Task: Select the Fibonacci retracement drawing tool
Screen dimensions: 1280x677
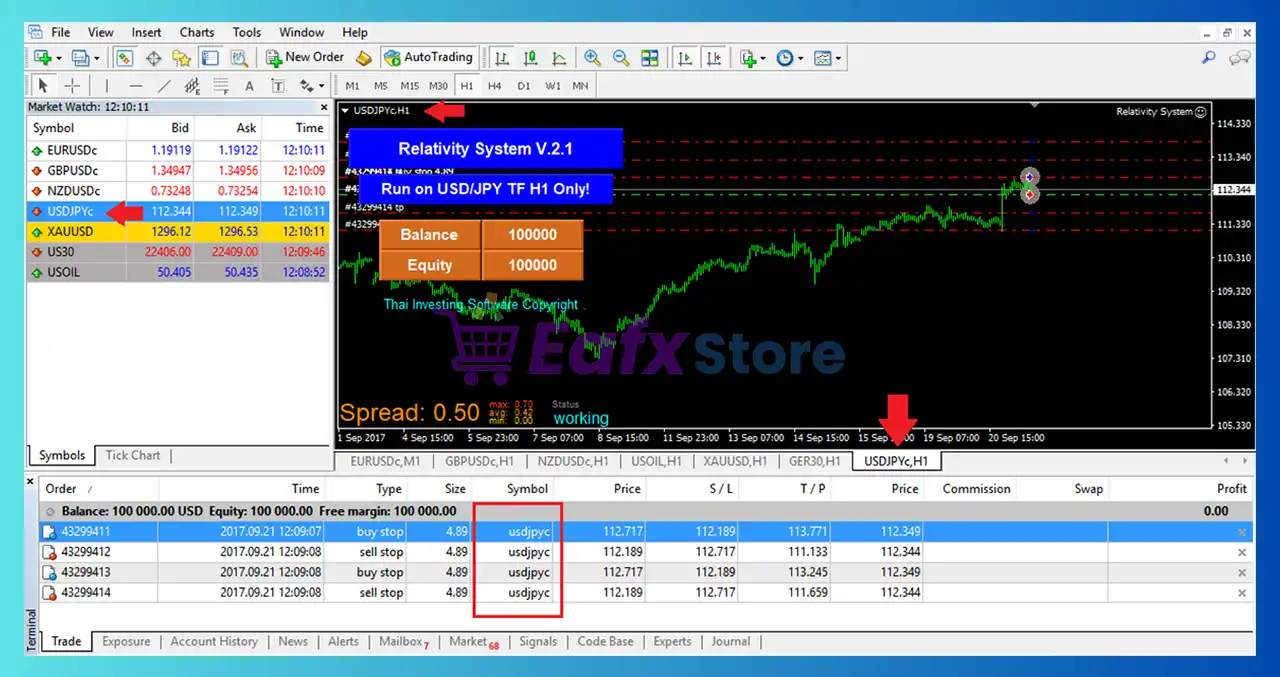Action: [220, 85]
